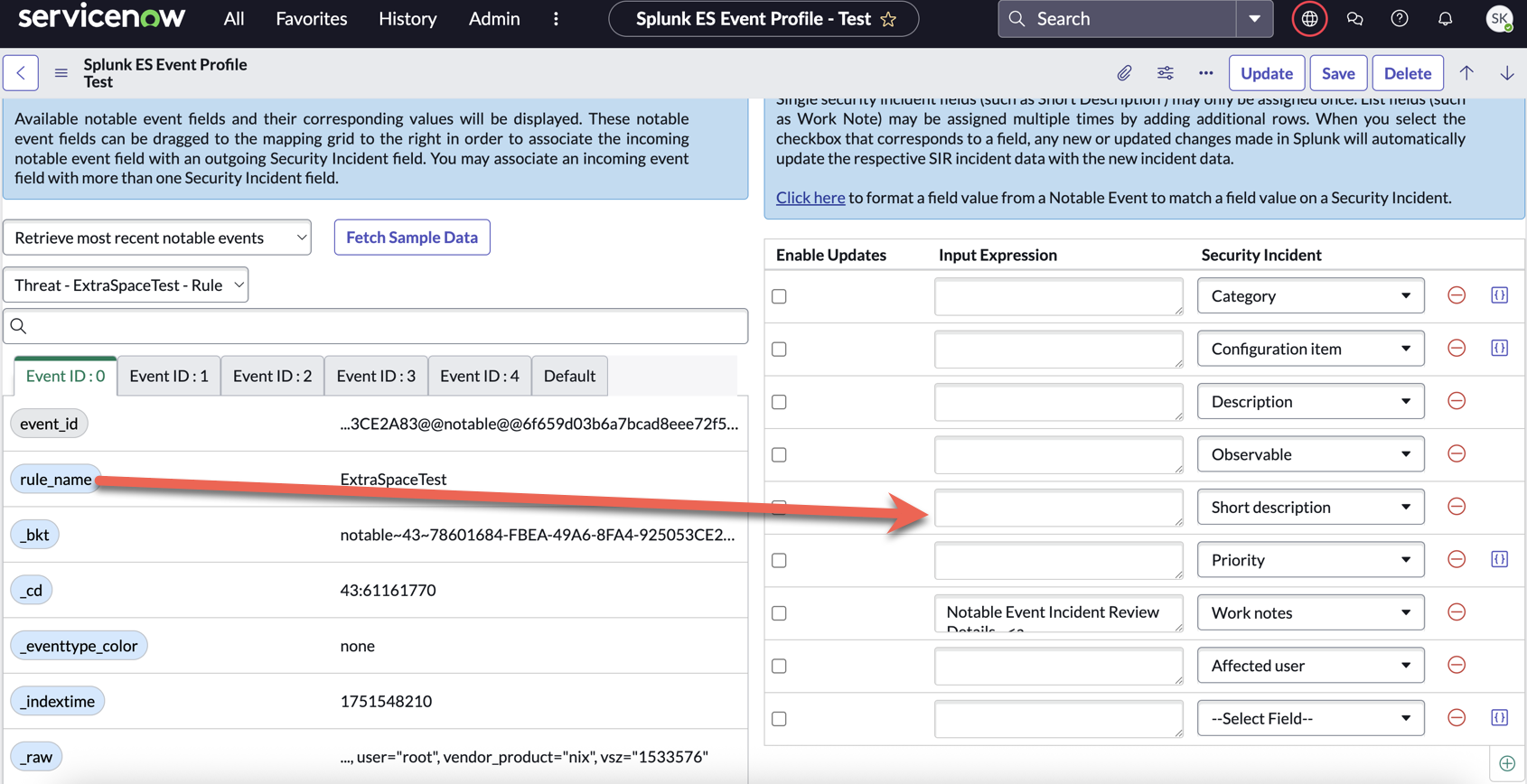The height and width of the screenshot is (784, 1527).
Task: Open the SK user avatar menu
Action: coord(1500,19)
